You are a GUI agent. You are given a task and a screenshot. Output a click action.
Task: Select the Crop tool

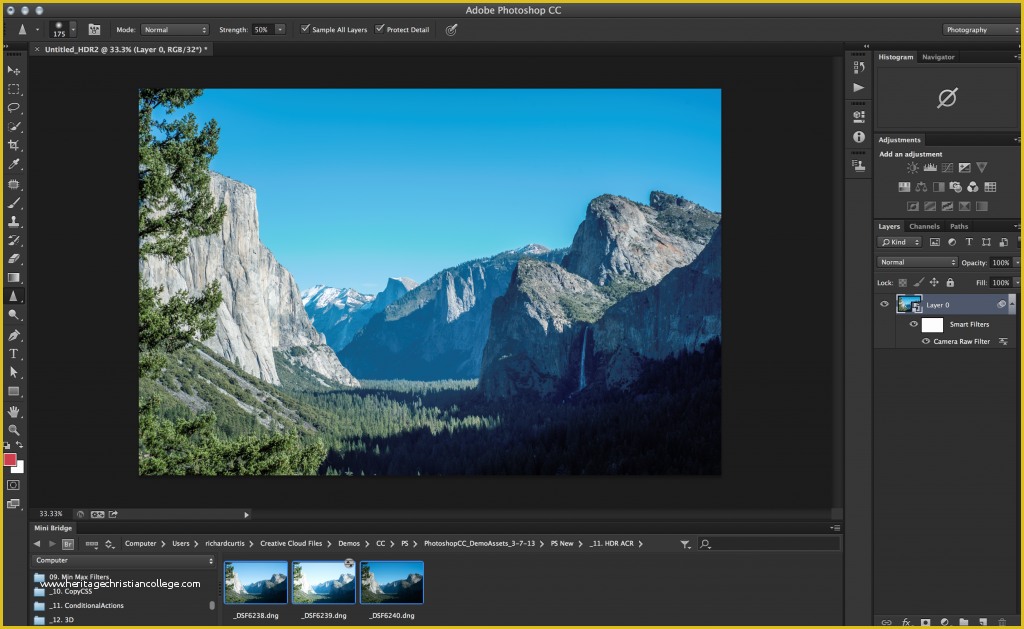13,145
